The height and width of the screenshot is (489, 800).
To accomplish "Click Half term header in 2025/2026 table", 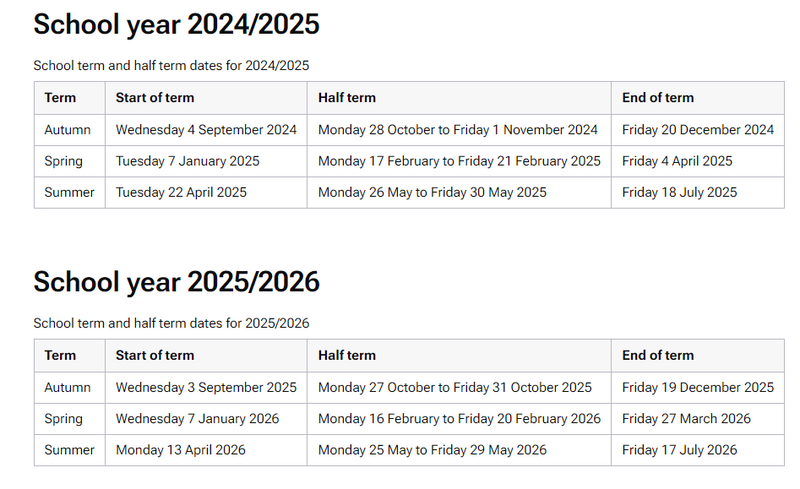I will [x=347, y=355].
